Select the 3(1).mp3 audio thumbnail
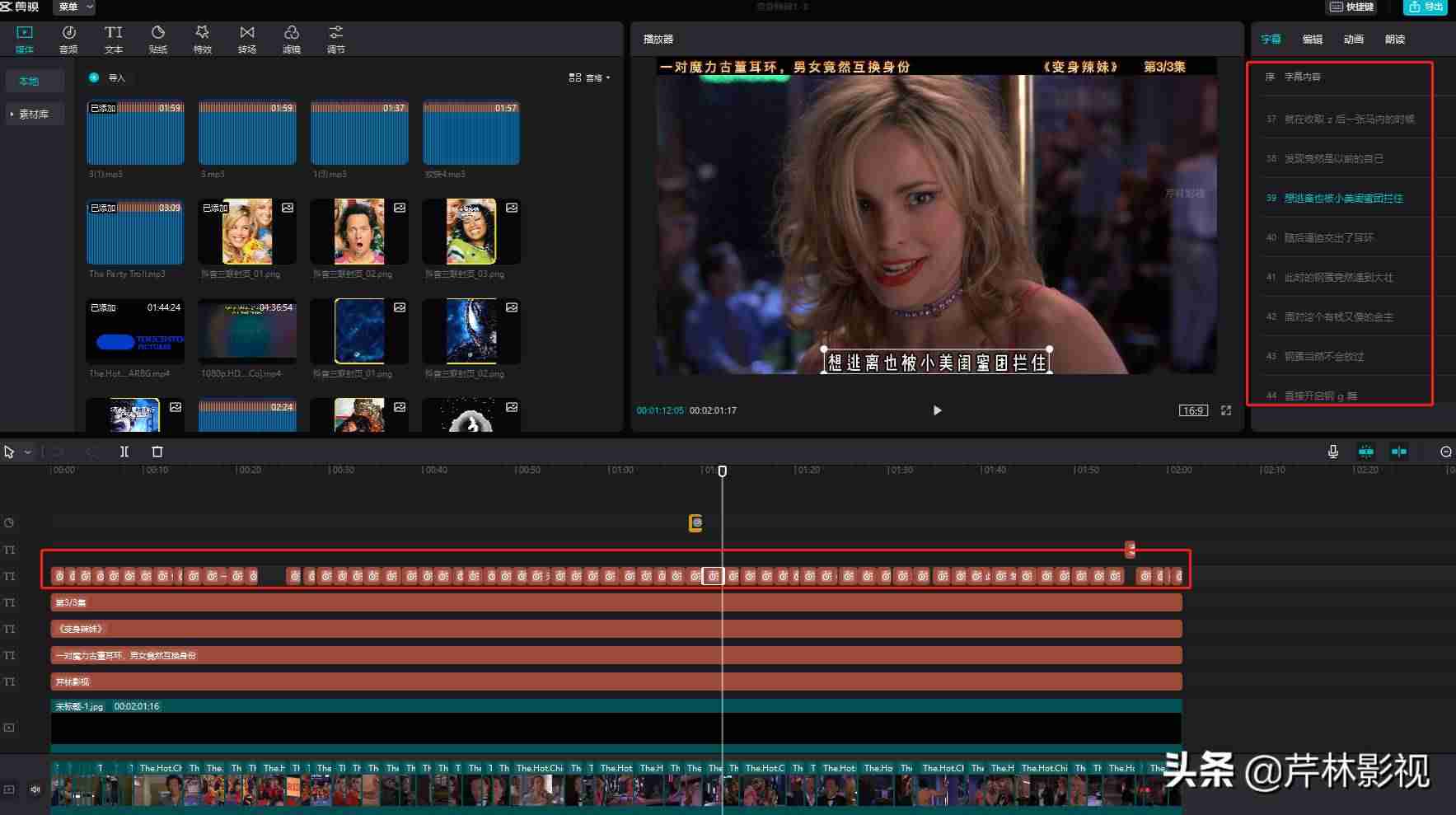Viewport: 1456px width, 815px height. tap(135, 133)
